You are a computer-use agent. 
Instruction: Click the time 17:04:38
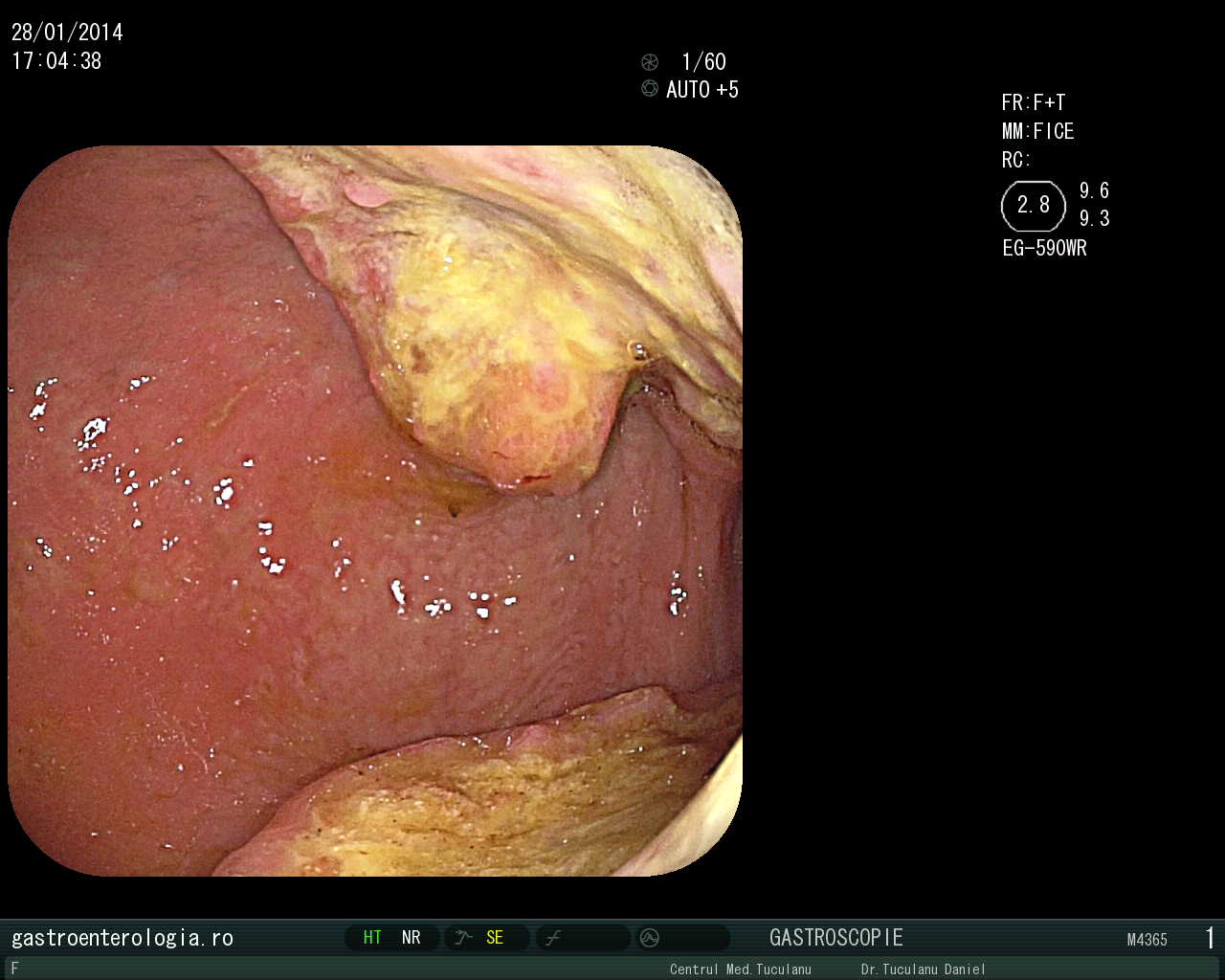[56, 61]
